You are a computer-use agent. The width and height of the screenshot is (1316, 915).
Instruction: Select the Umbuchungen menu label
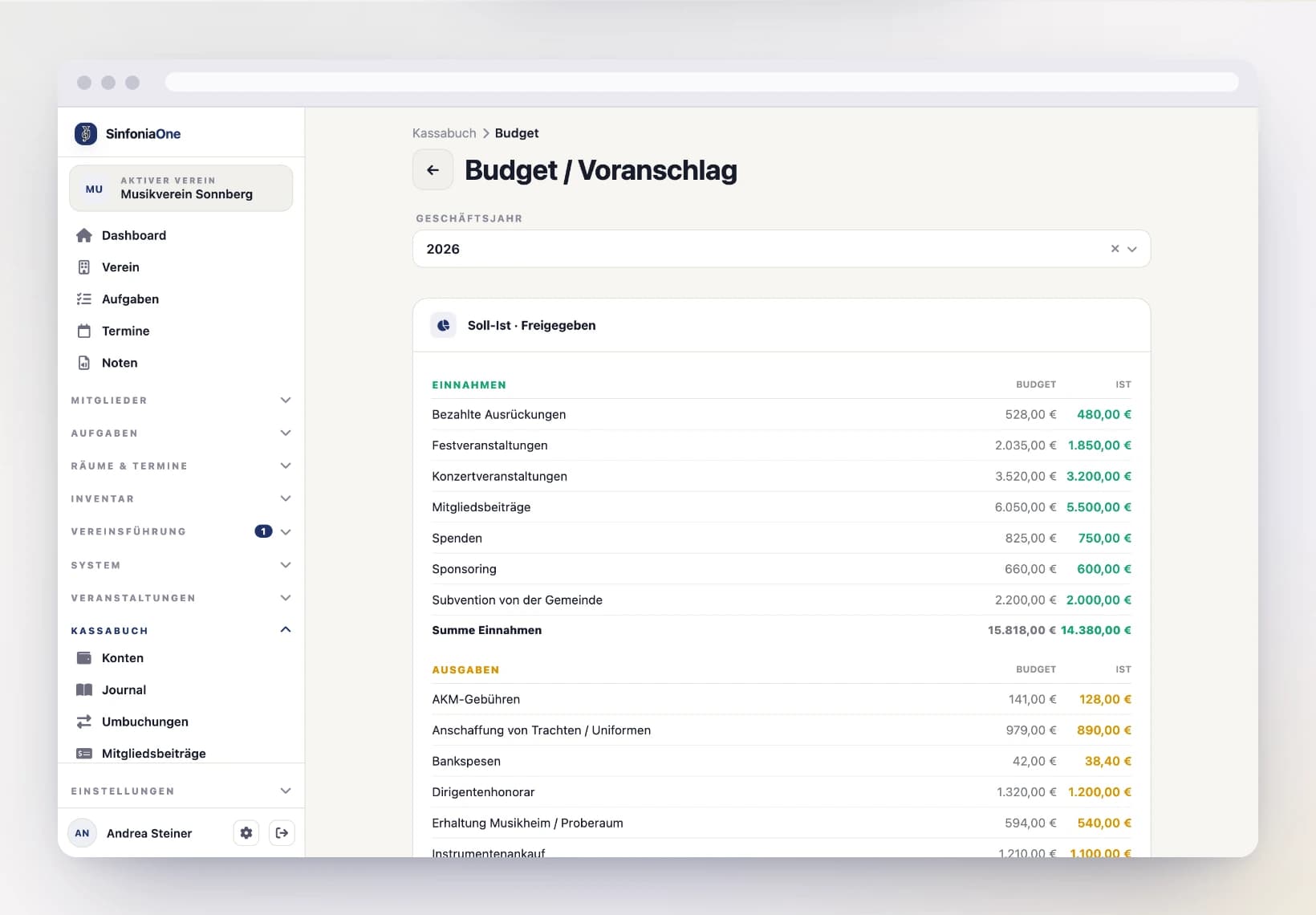pos(145,722)
